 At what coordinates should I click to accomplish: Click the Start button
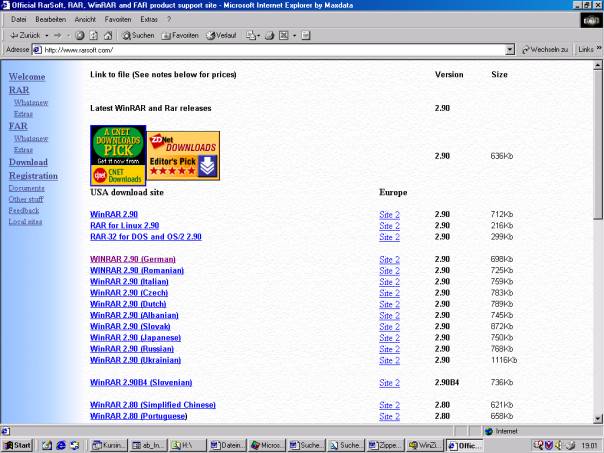(17, 445)
